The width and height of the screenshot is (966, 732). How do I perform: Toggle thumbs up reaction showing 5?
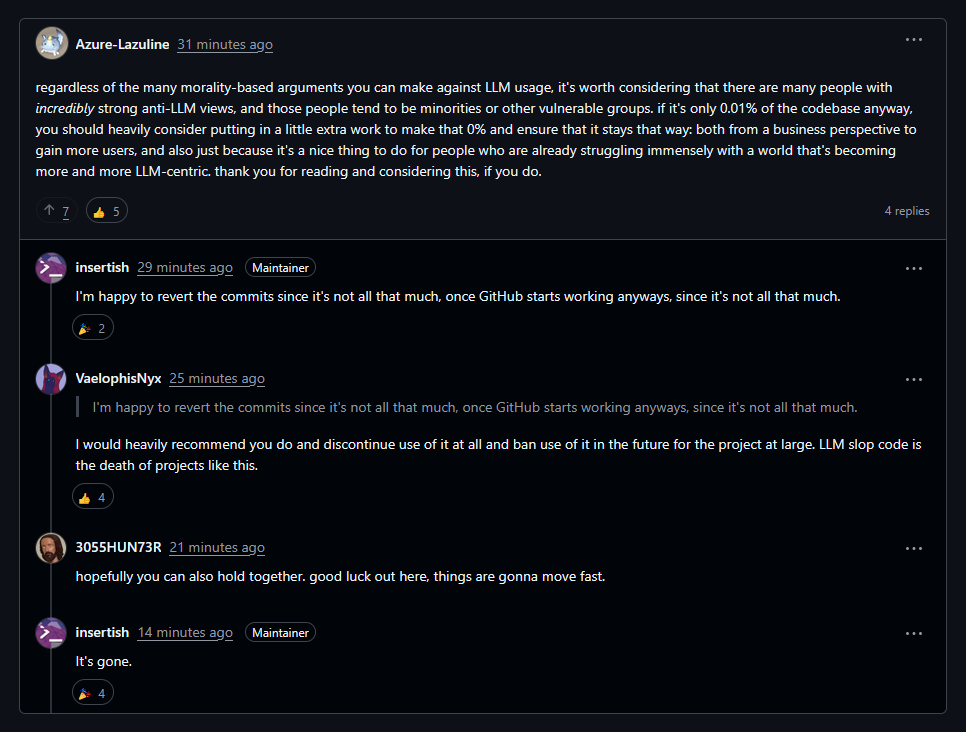107,211
